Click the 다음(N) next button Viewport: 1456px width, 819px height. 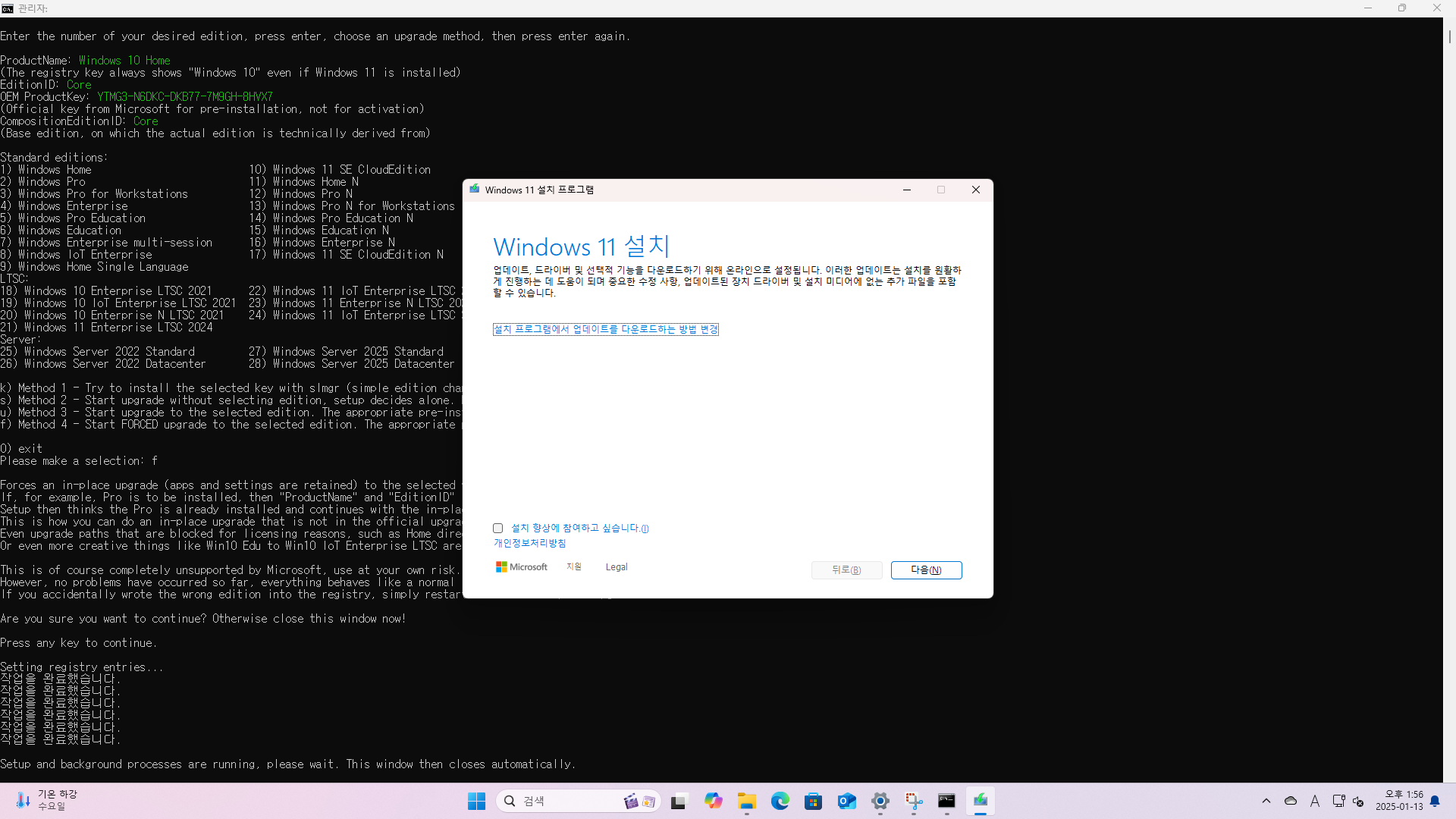[x=926, y=570]
